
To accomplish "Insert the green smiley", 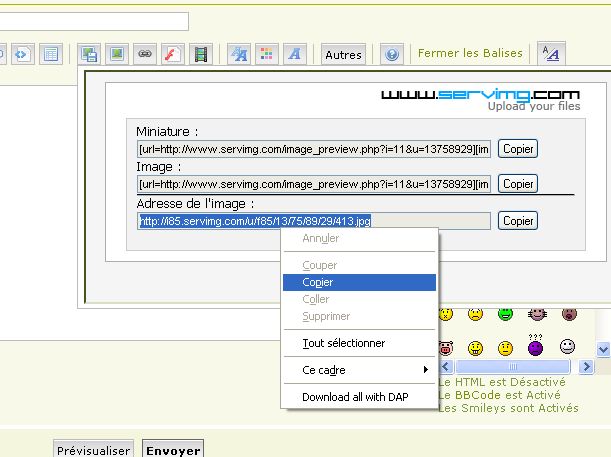I will (x=505, y=314).
